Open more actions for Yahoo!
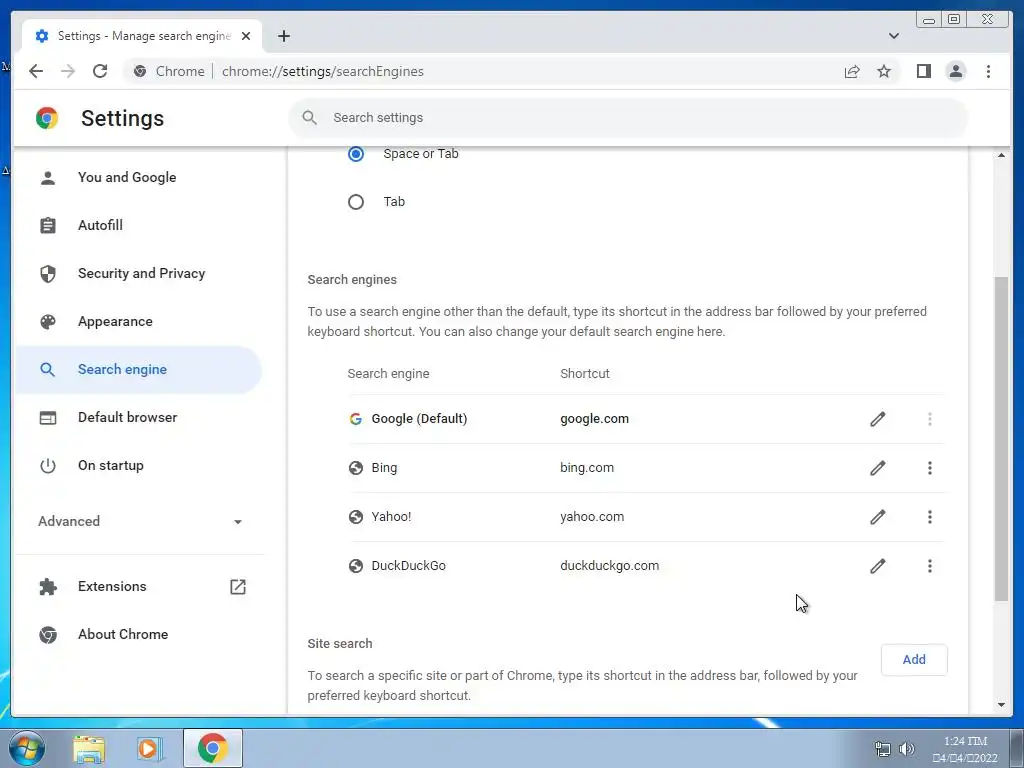 click(x=929, y=517)
